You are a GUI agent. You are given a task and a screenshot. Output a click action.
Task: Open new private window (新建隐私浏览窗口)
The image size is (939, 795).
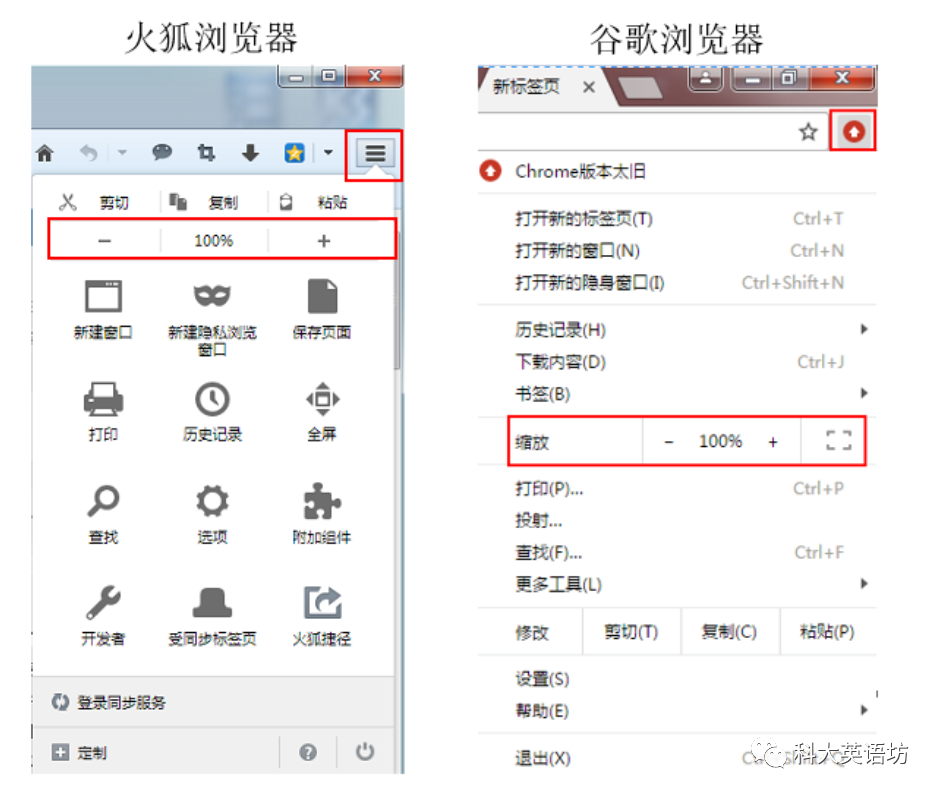coord(212,312)
